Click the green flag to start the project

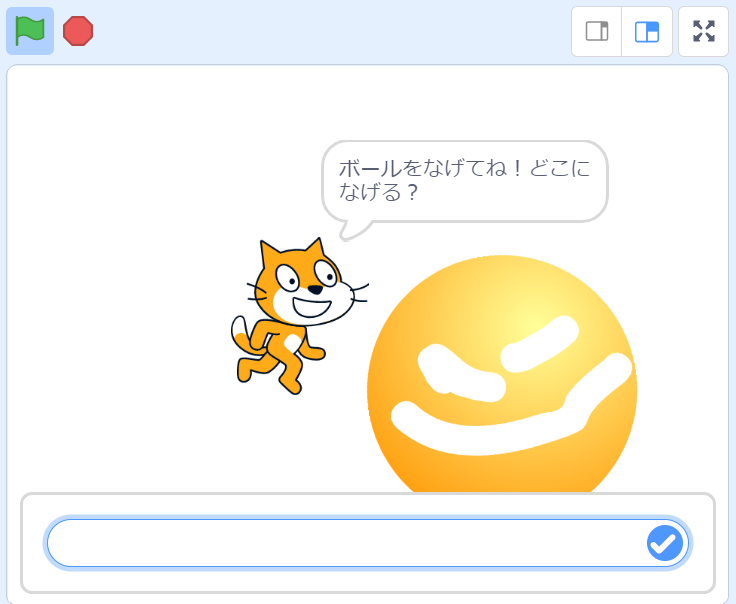click(30, 31)
